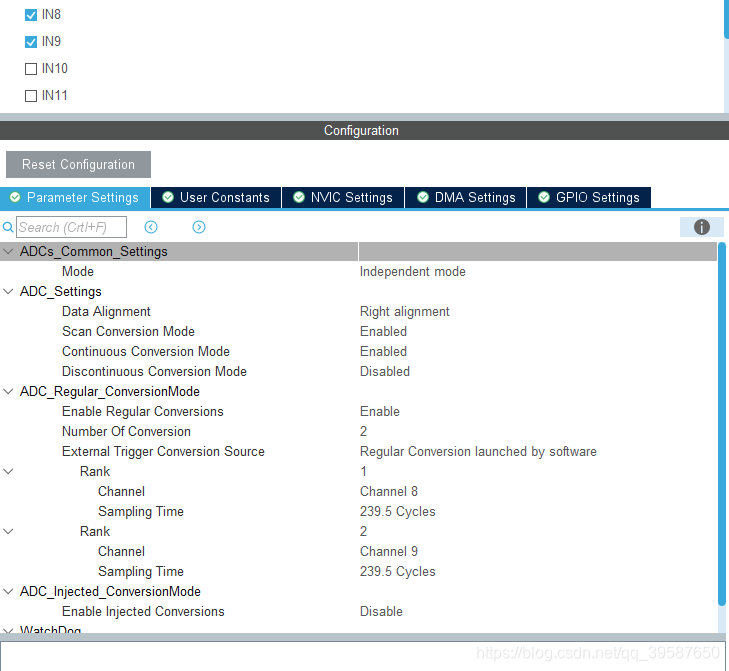This screenshot has height=671, width=729.
Task: Change Enable Regular Conversions value
Action: coord(379,412)
